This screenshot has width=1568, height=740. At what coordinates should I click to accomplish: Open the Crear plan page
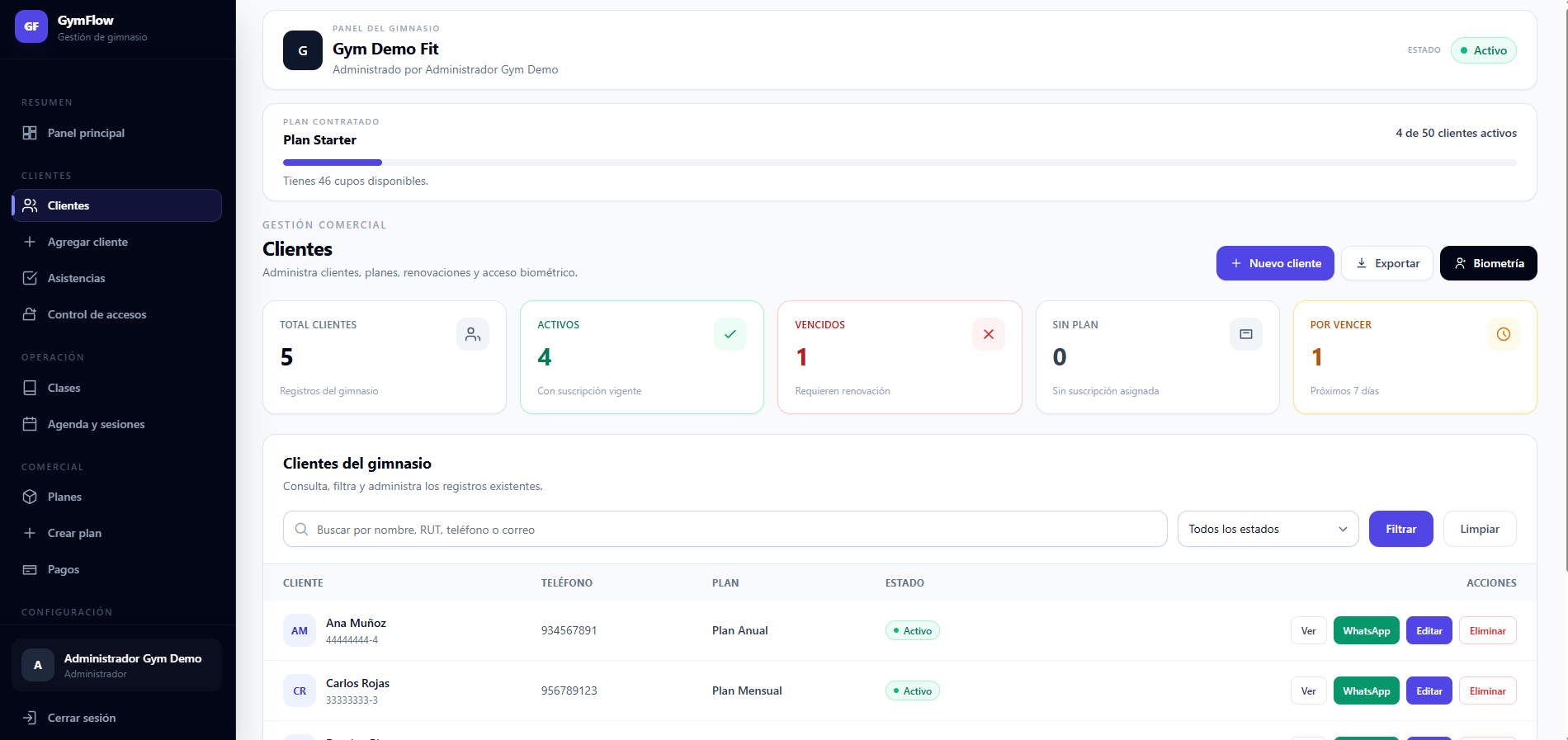pyautogui.click(x=116, y=533)
